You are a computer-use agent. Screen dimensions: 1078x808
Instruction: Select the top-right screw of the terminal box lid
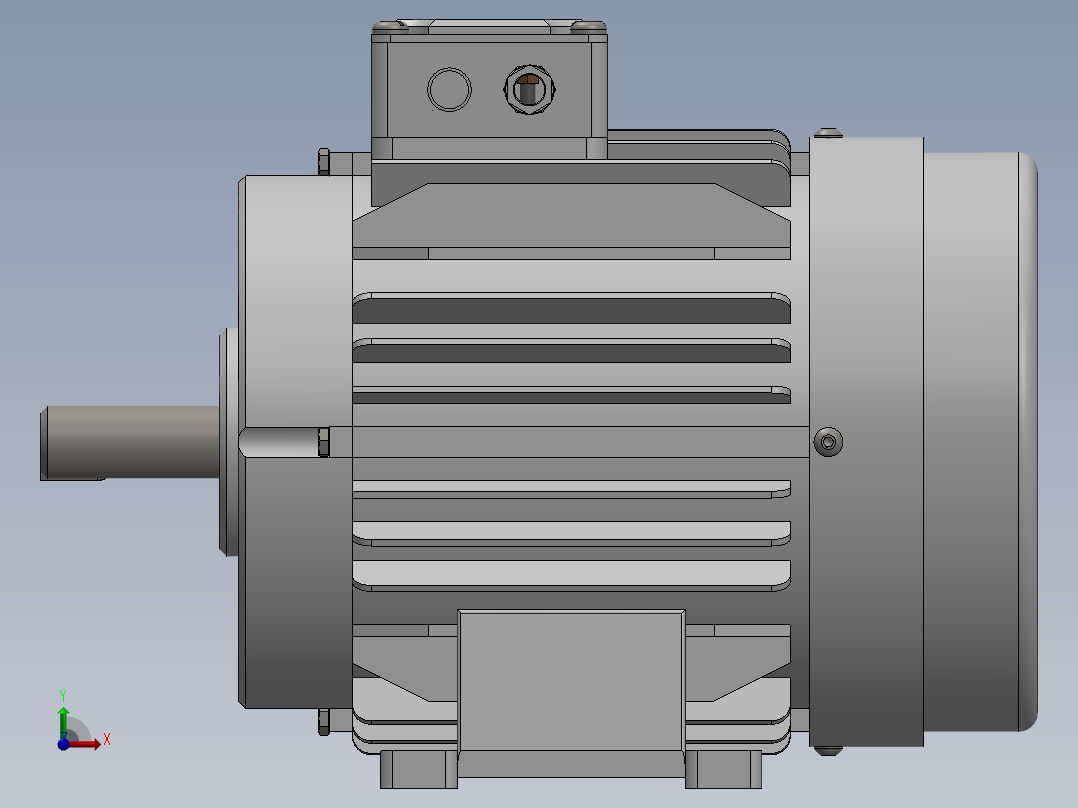click(588, 26)
